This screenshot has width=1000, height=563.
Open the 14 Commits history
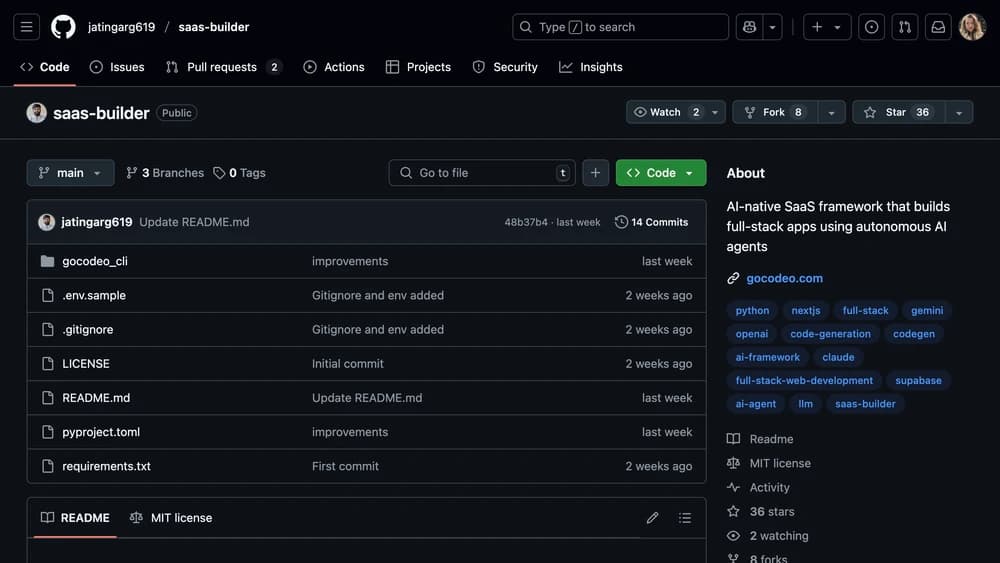pyautogui.click(x=651, y=222)
